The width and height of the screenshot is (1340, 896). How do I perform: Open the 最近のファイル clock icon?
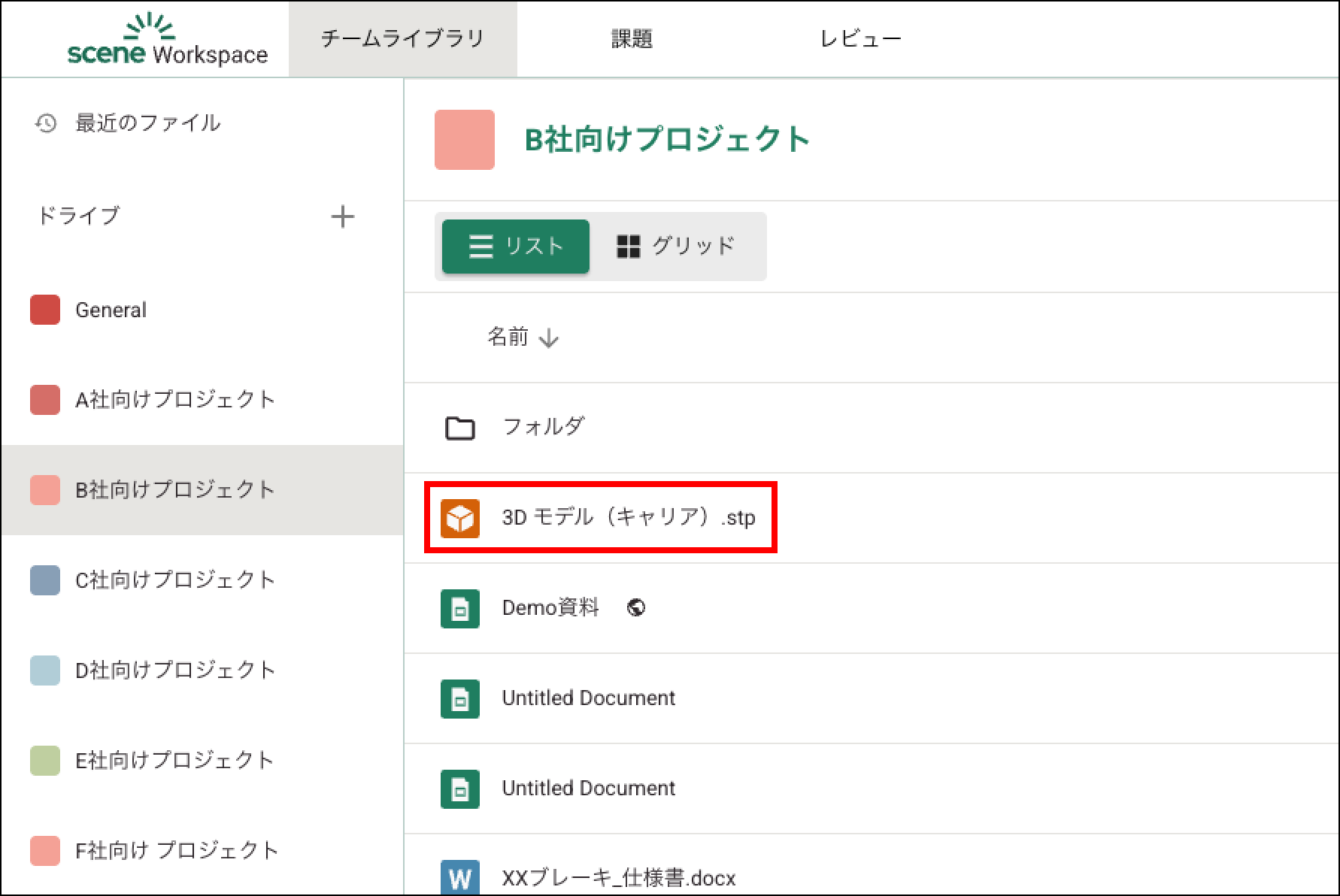tap(46, 123)
